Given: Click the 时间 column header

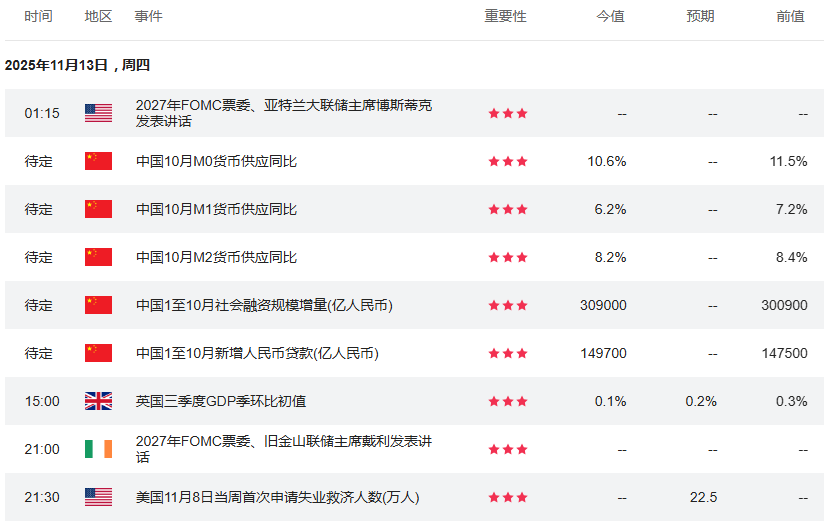Looking at the screenshot, I should [38, 16].
